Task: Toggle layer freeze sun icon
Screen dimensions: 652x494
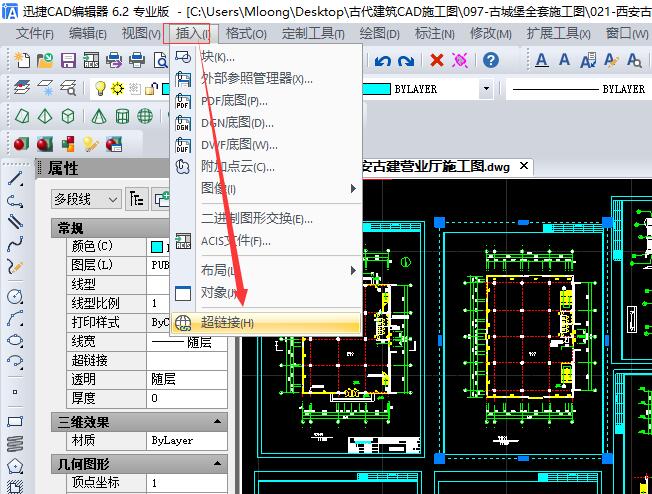Action: point(118,88)
